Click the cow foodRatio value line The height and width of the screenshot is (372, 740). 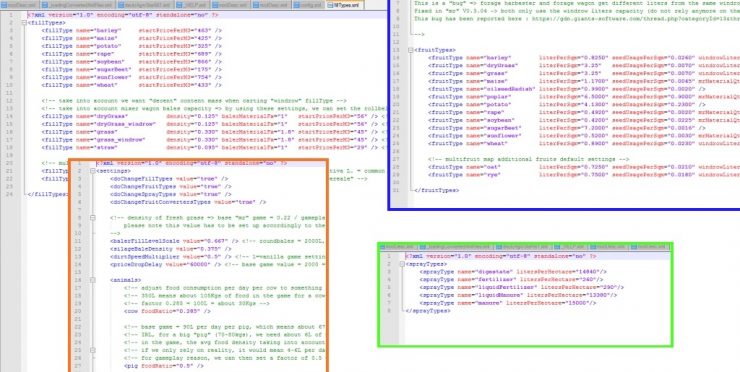click(167, 311)
